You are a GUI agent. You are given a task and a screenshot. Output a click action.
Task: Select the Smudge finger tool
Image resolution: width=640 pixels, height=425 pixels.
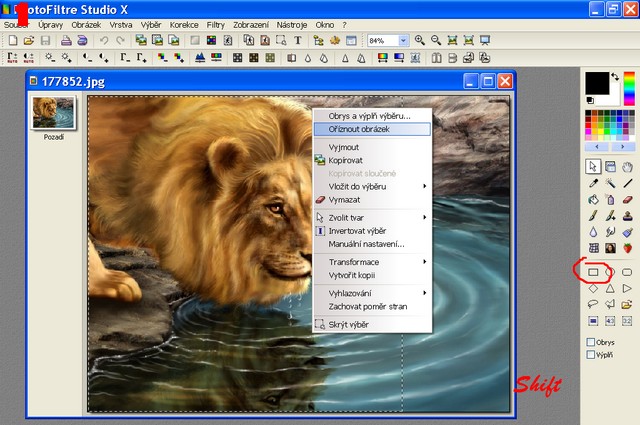(610, 232)
